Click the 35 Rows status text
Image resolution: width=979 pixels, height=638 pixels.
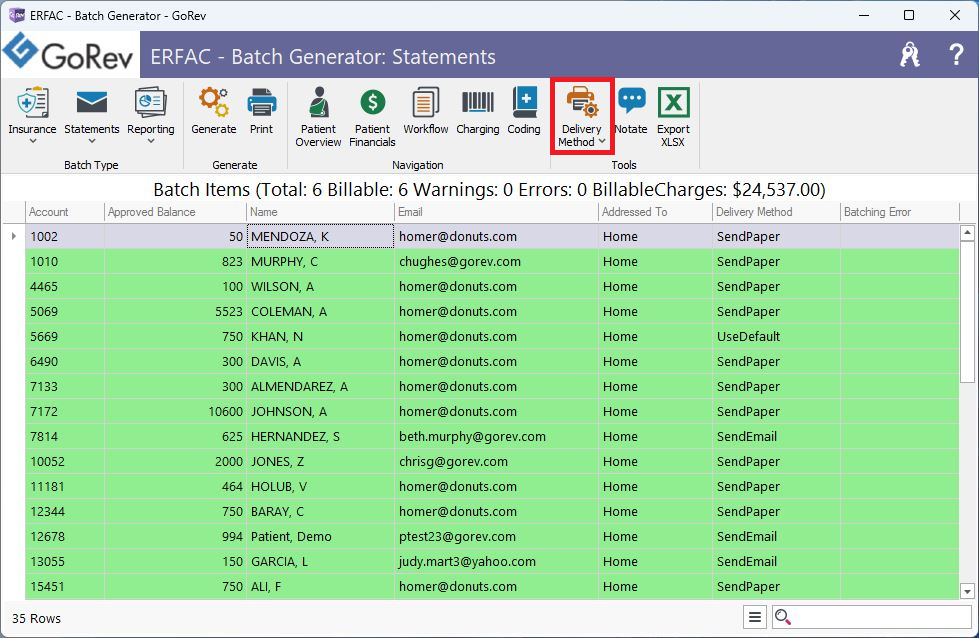click(36, 618)
